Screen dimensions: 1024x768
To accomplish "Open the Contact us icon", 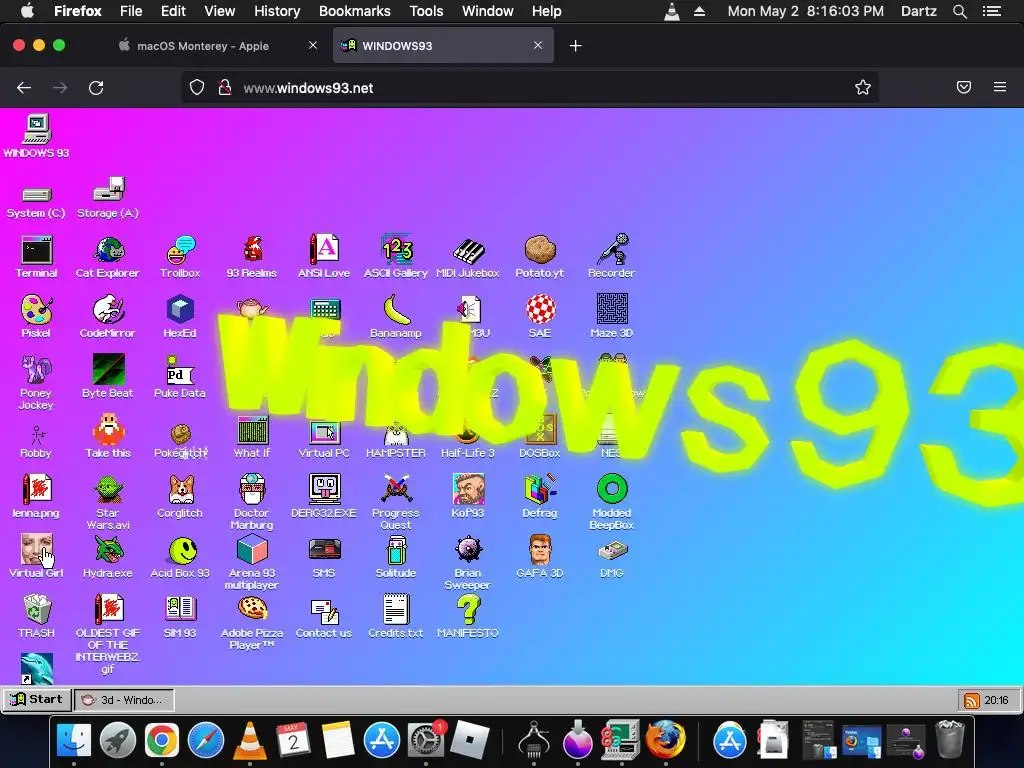I will [x=324, y=617].
